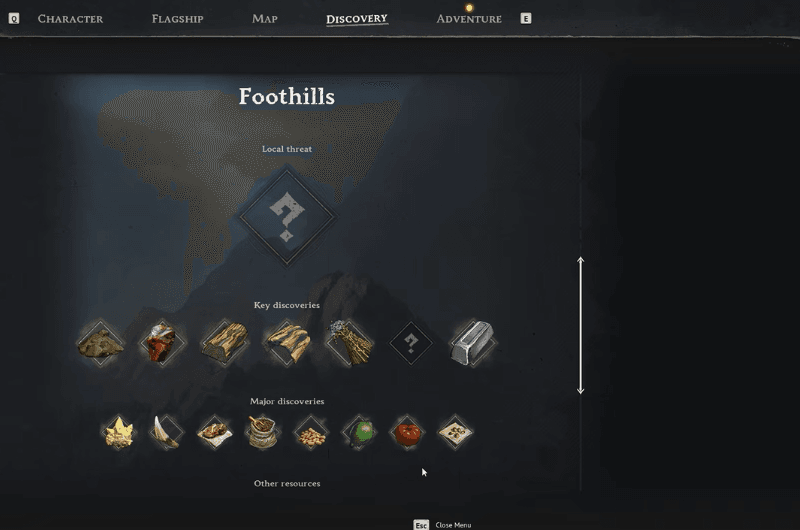Select the brown ore rock discovery
Screen dimensions: 800x530
coord(100,343)
